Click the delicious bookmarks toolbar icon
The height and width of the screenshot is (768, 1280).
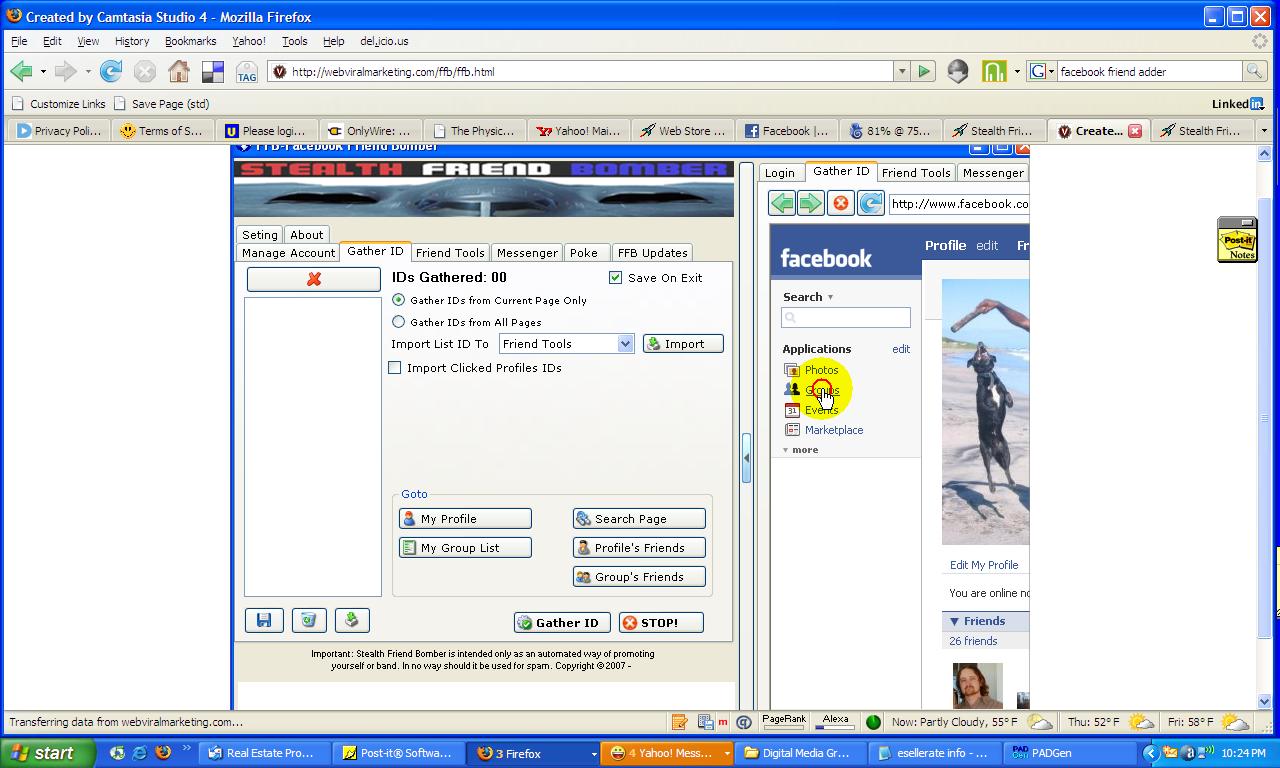click(x=213, y=71)
